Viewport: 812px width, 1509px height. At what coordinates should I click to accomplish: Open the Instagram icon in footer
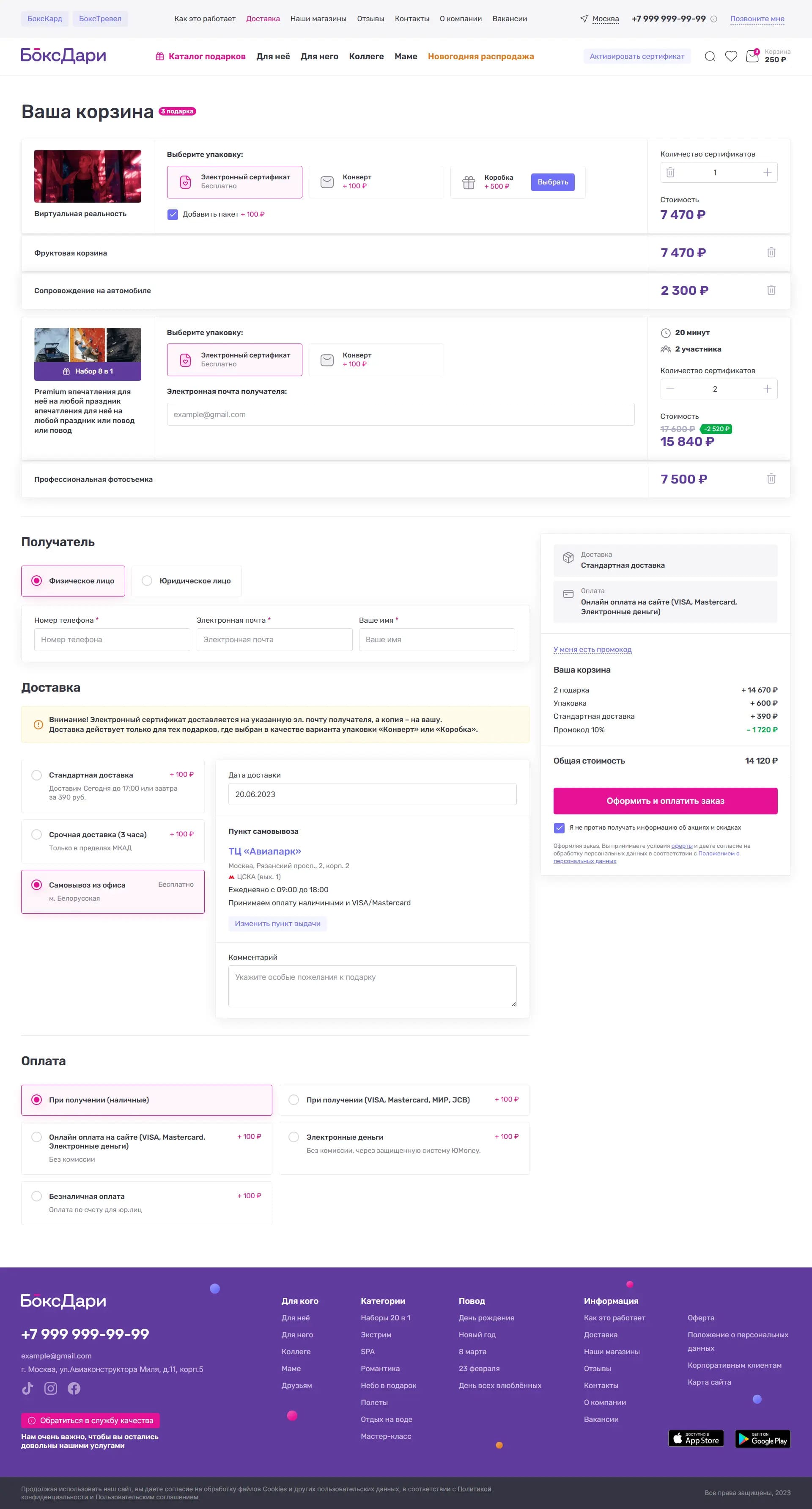tap(51, 1388)
